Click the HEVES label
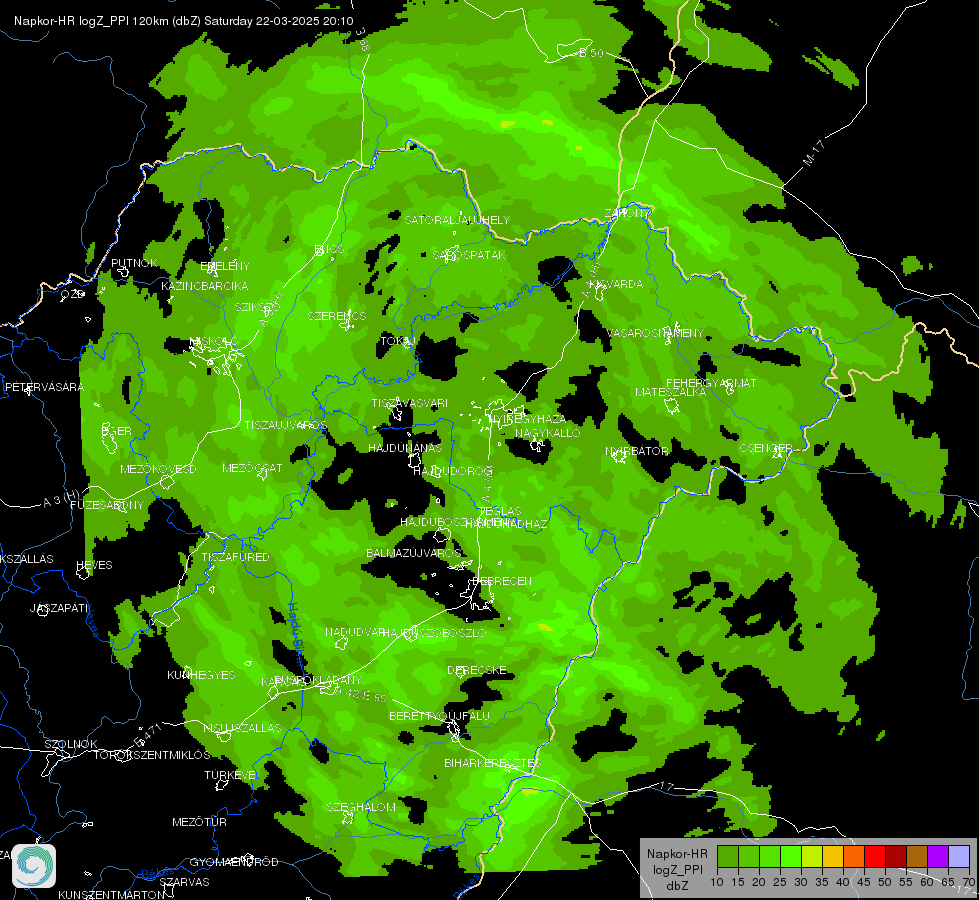Screen dimensions: 979x900 tap(94, 565)
